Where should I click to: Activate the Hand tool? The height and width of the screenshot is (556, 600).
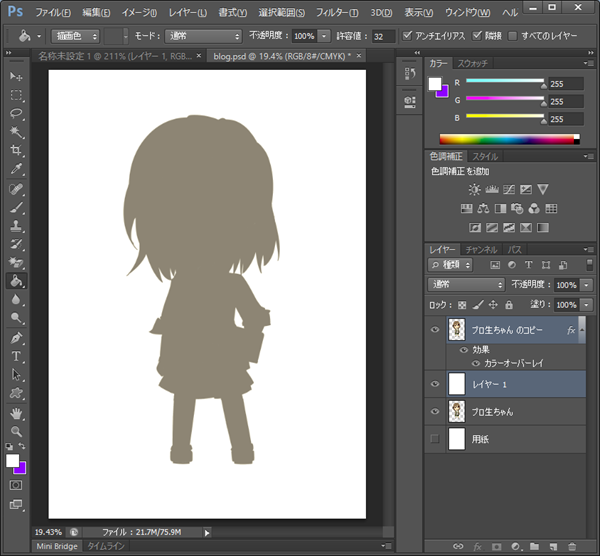[16, 412]
